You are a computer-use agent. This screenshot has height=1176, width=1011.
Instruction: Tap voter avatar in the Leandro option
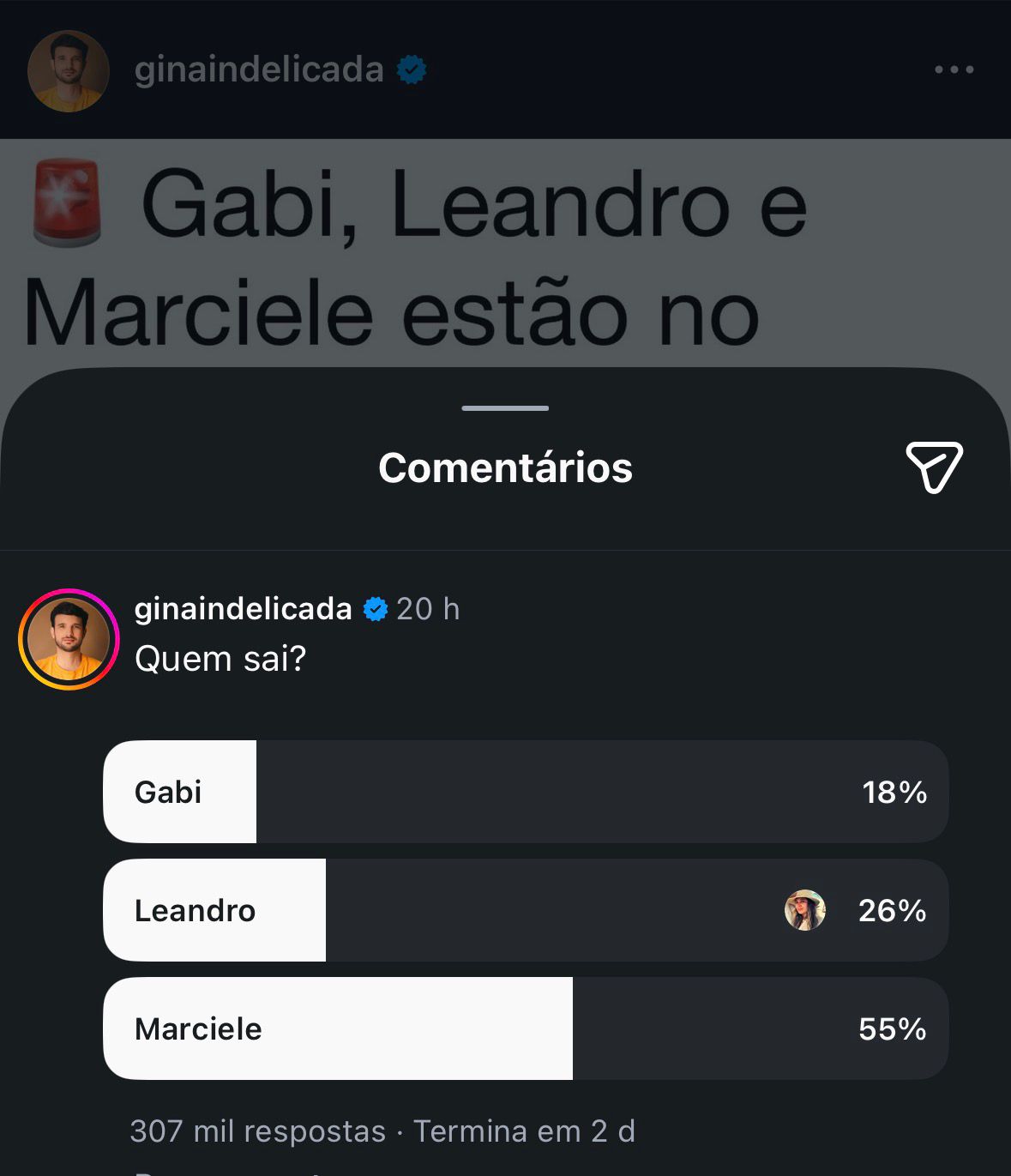coord(804,910)
